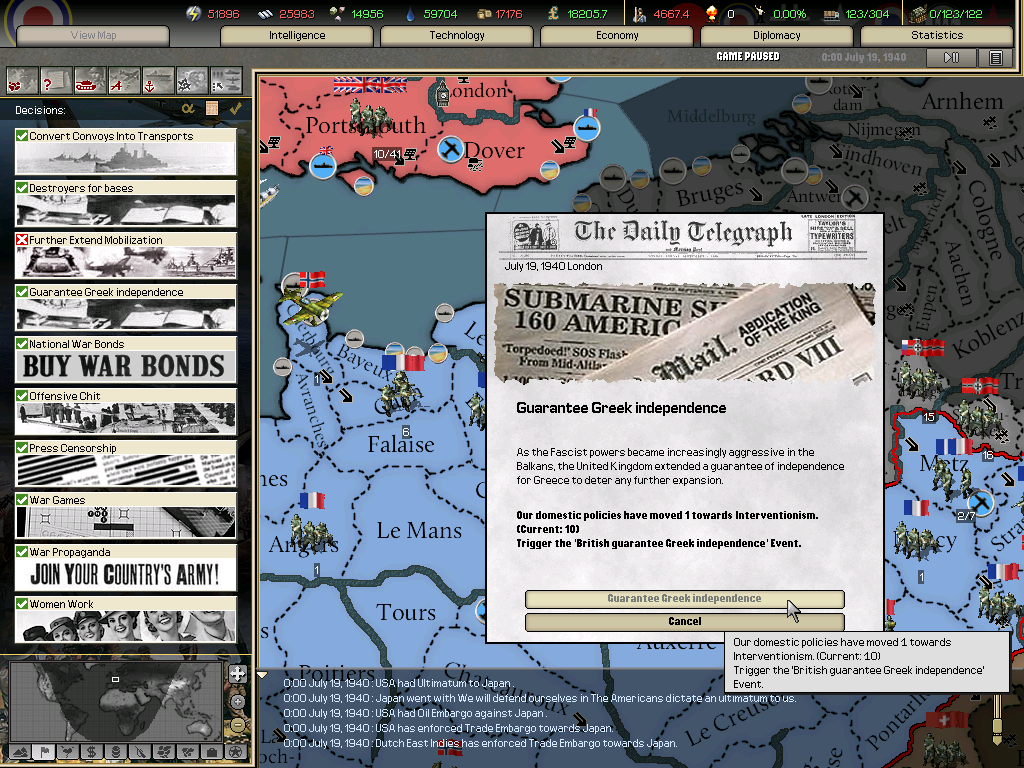Toggle Press Censorship checkbox
This screenshot has width=1024, height=768.
point(22,447)
